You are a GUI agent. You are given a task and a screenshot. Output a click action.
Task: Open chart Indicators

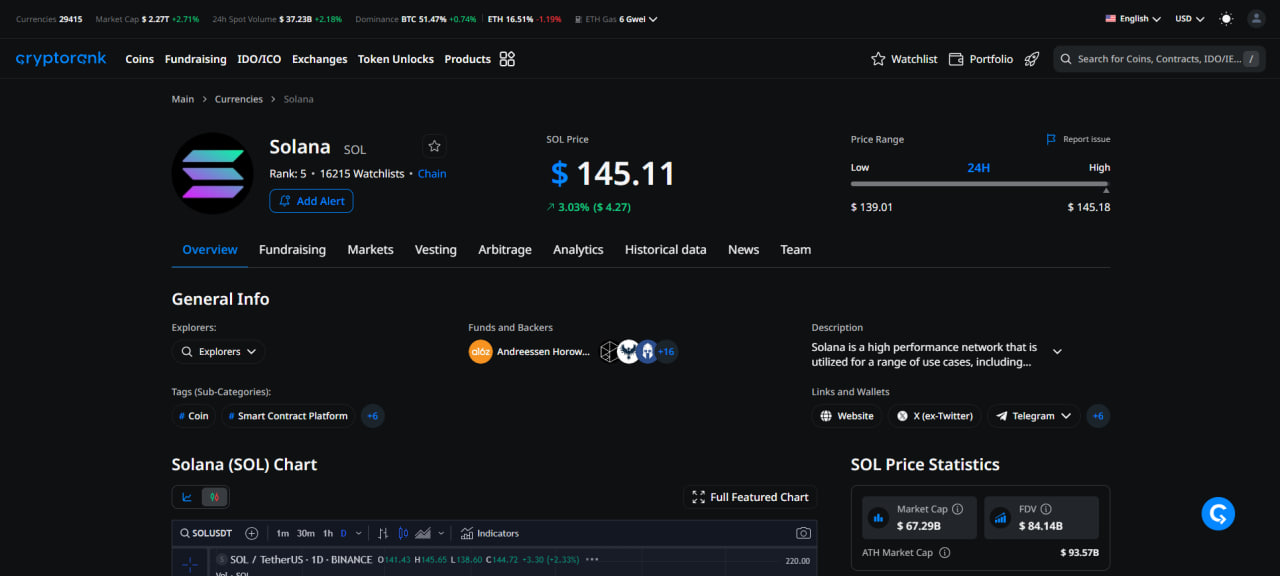coord(490,533)
